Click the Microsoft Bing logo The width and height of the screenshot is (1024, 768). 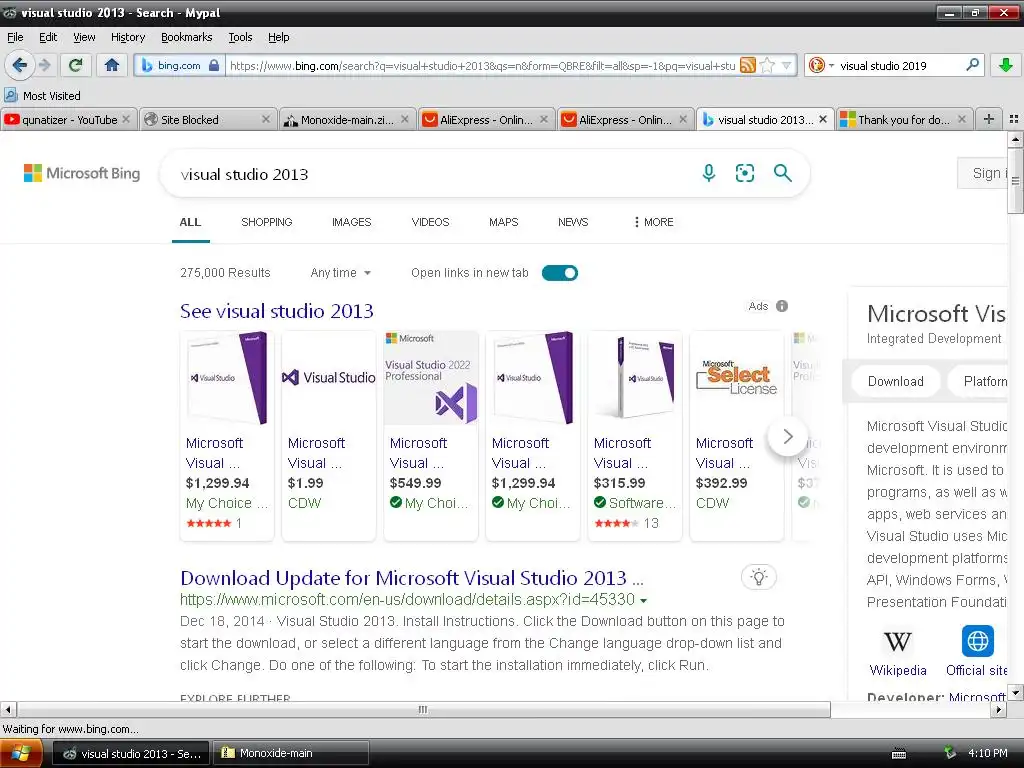click(82, 173)
